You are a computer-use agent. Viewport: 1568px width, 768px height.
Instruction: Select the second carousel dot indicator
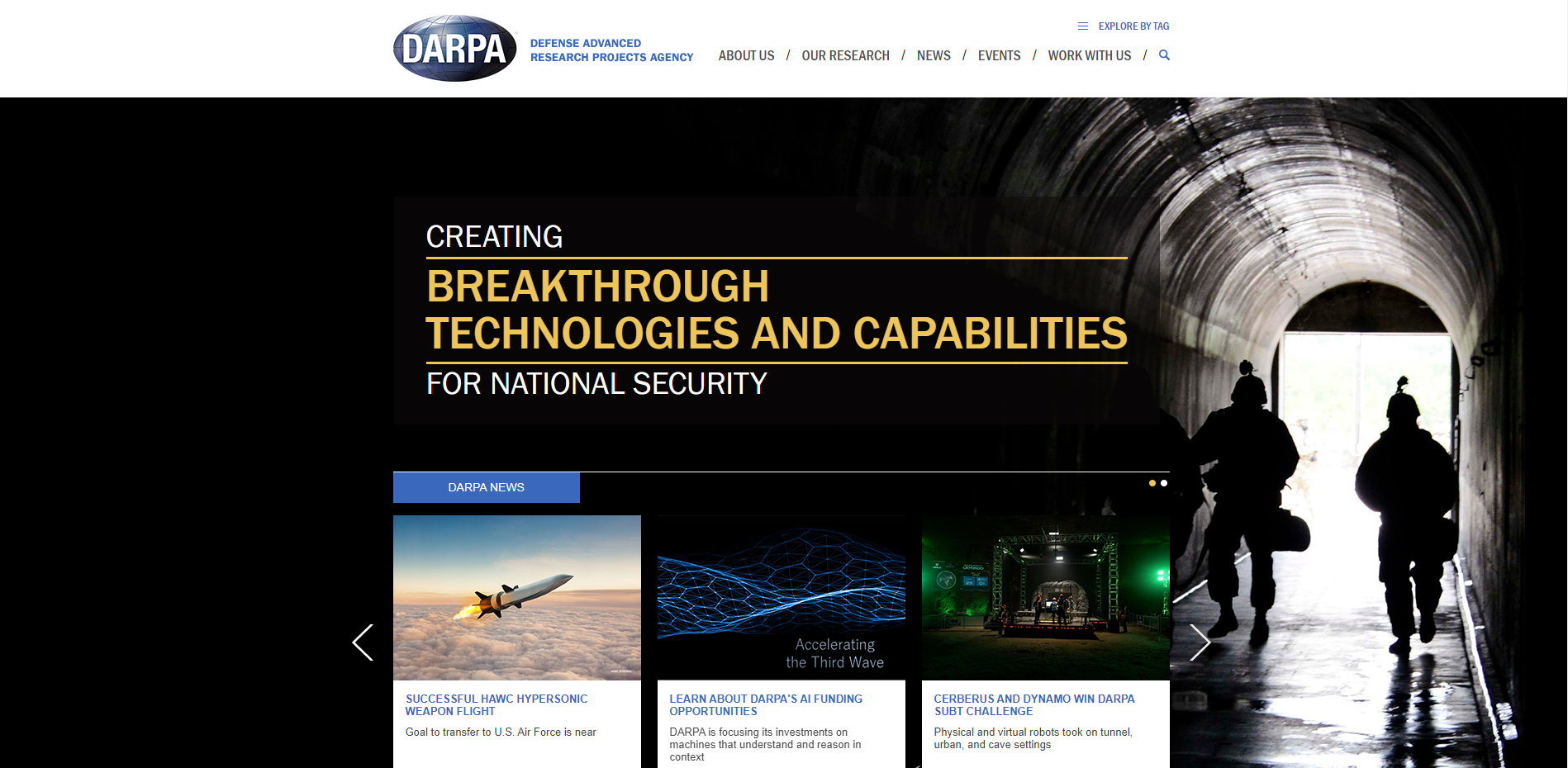pyautogui.click(x=1164, y=483)
